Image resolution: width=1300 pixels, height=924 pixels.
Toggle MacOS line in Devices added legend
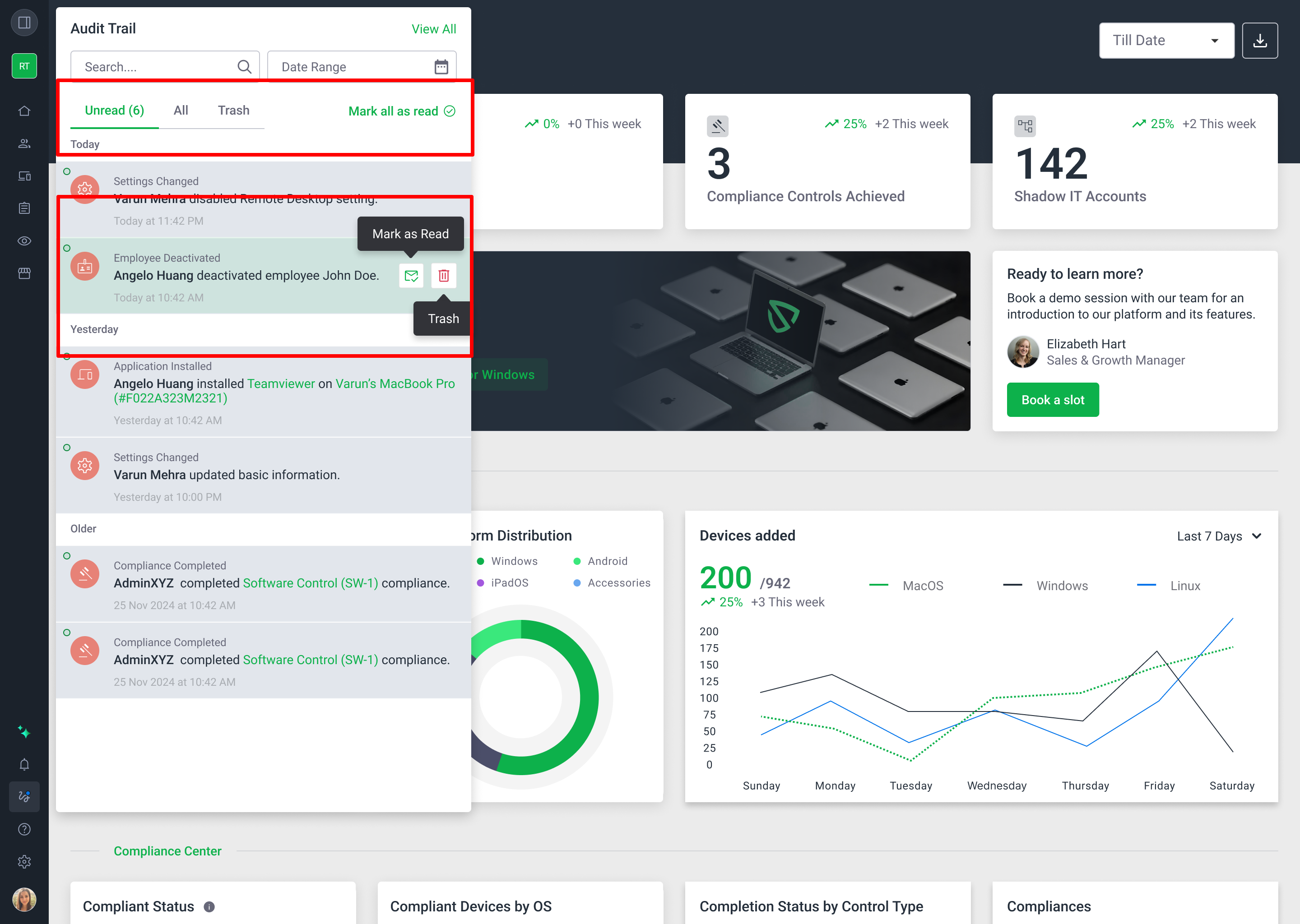point(922,586)
